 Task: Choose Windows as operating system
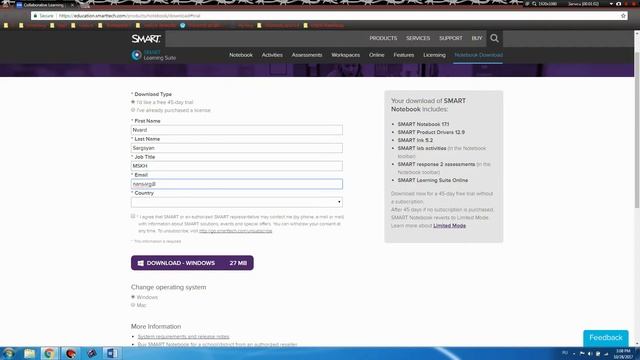click(x=133, y=297)
